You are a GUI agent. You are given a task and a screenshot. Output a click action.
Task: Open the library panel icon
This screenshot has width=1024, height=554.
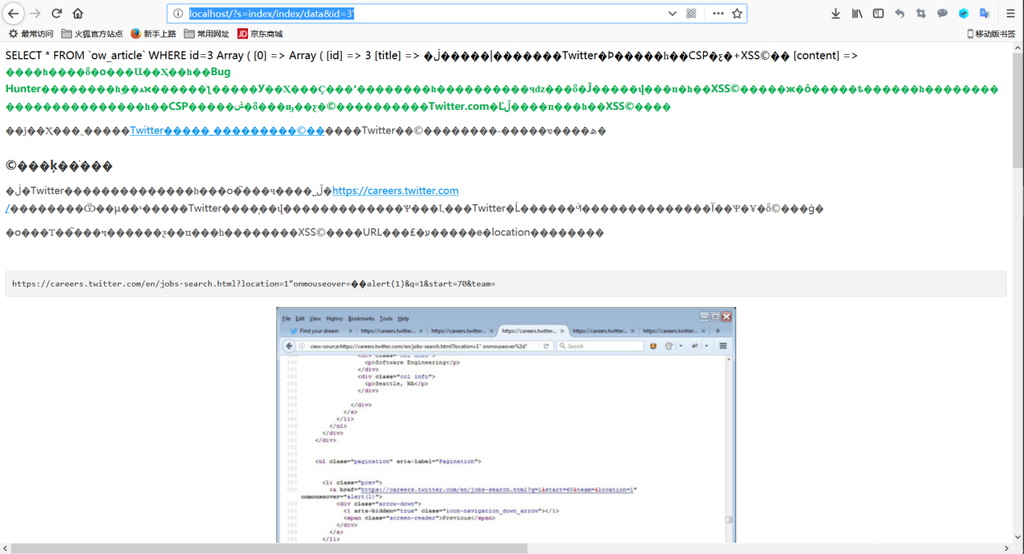pos(857,14)
